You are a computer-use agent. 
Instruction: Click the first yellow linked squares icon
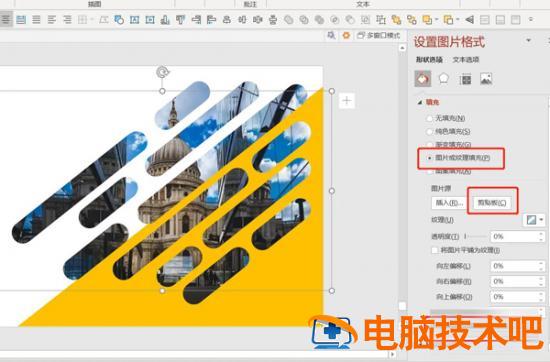pos(396,20)
